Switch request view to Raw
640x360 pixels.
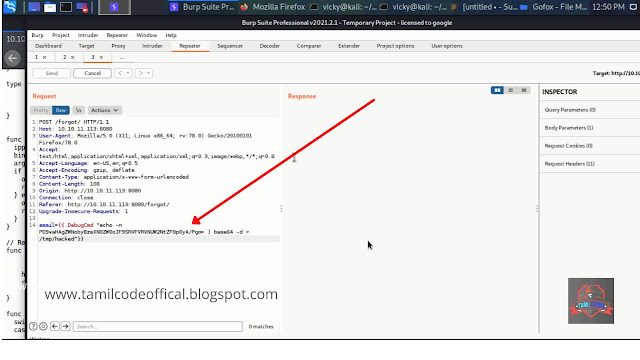(61, 110)
